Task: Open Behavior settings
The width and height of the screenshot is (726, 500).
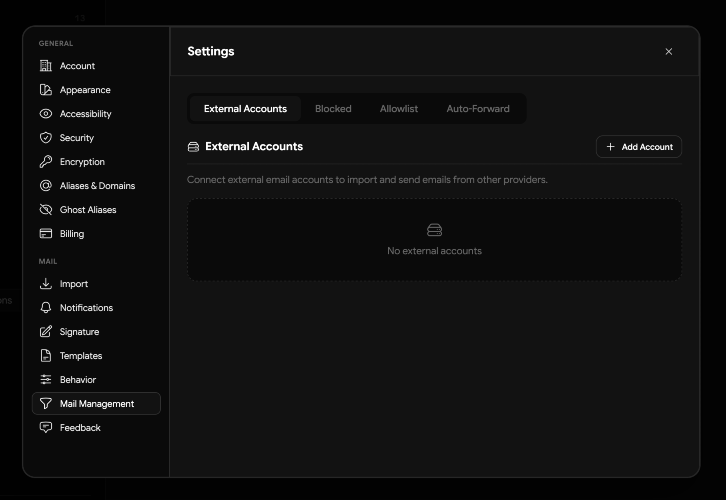Action: (x=77, y=380)
